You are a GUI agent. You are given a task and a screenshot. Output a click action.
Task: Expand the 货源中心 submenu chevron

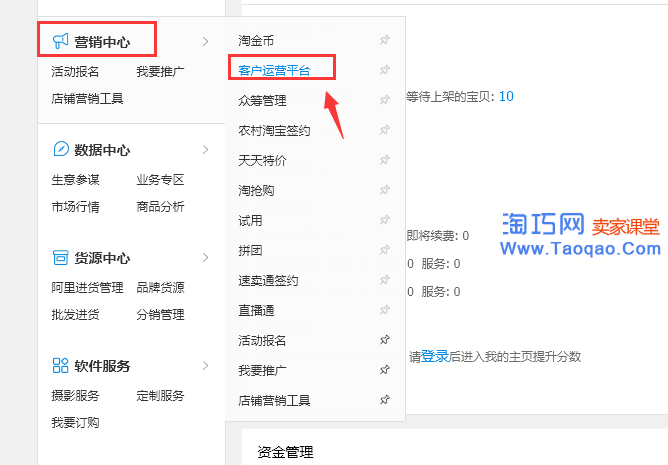coord(205,257)
